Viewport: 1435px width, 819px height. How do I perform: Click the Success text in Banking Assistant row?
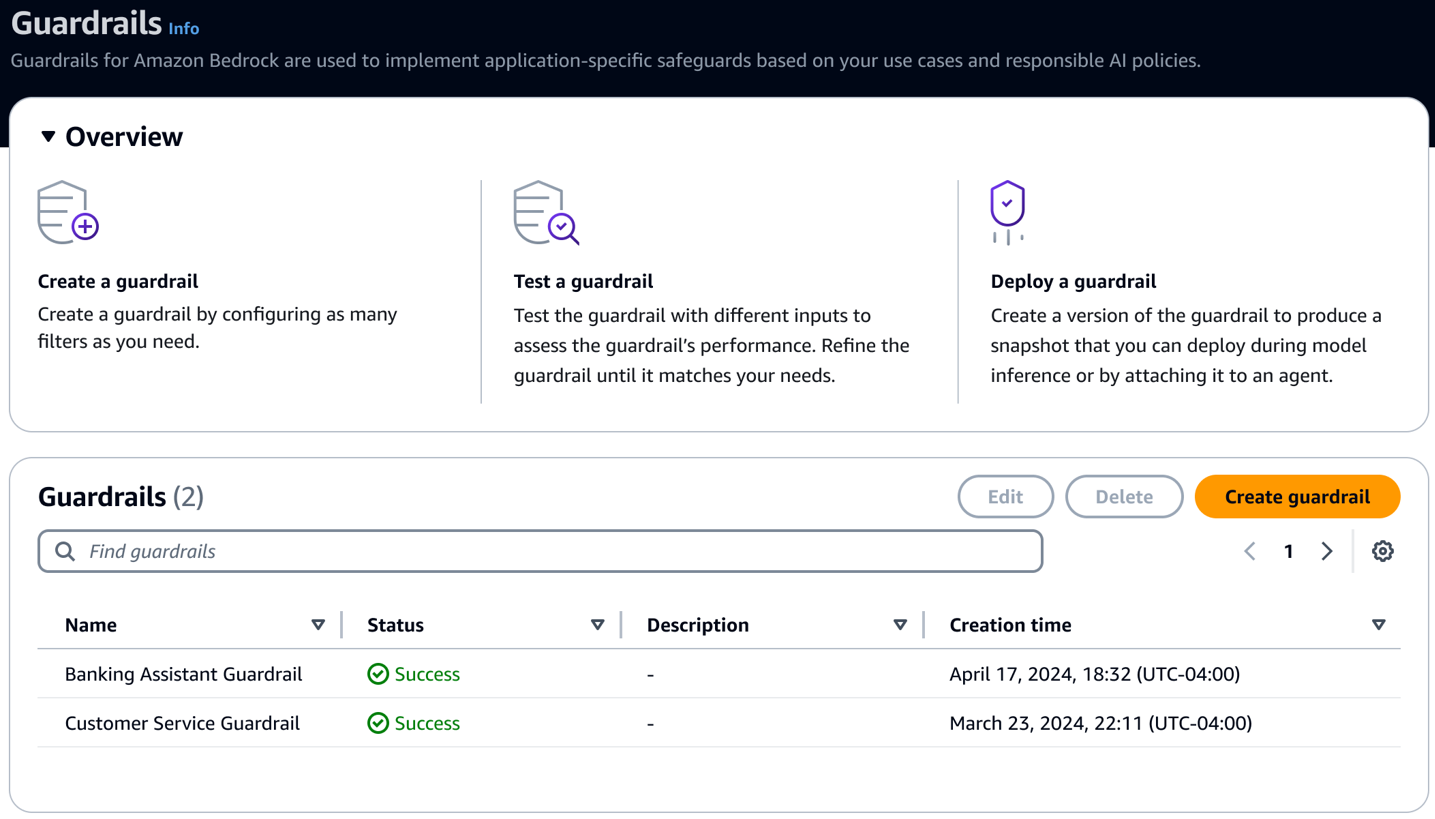[x=427, y=674]
